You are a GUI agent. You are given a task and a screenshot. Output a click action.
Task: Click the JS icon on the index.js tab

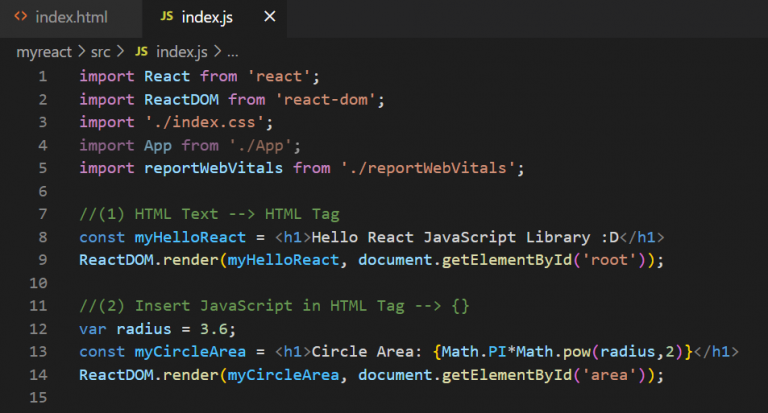166,18
